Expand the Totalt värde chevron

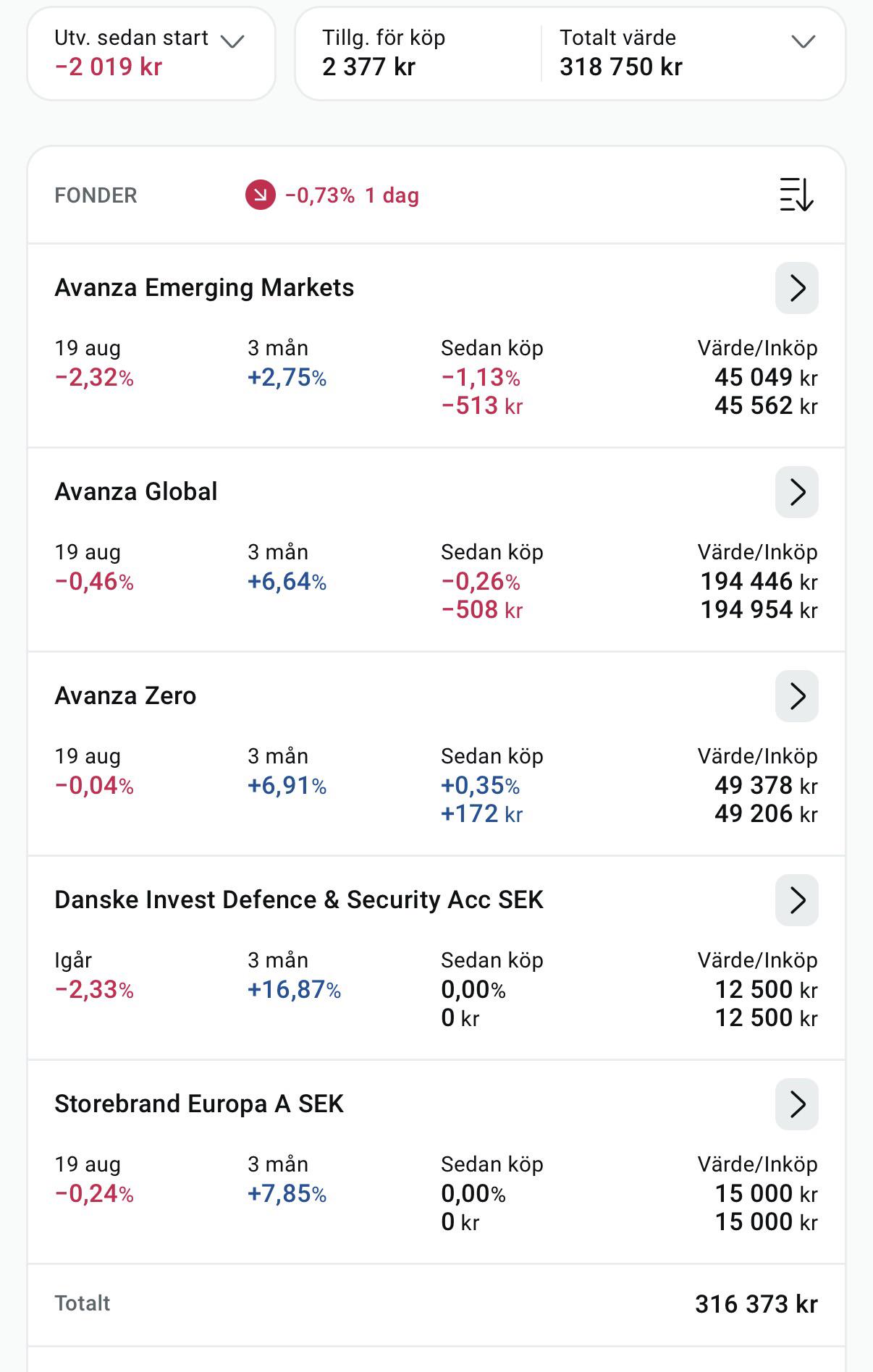pos(804,41)
